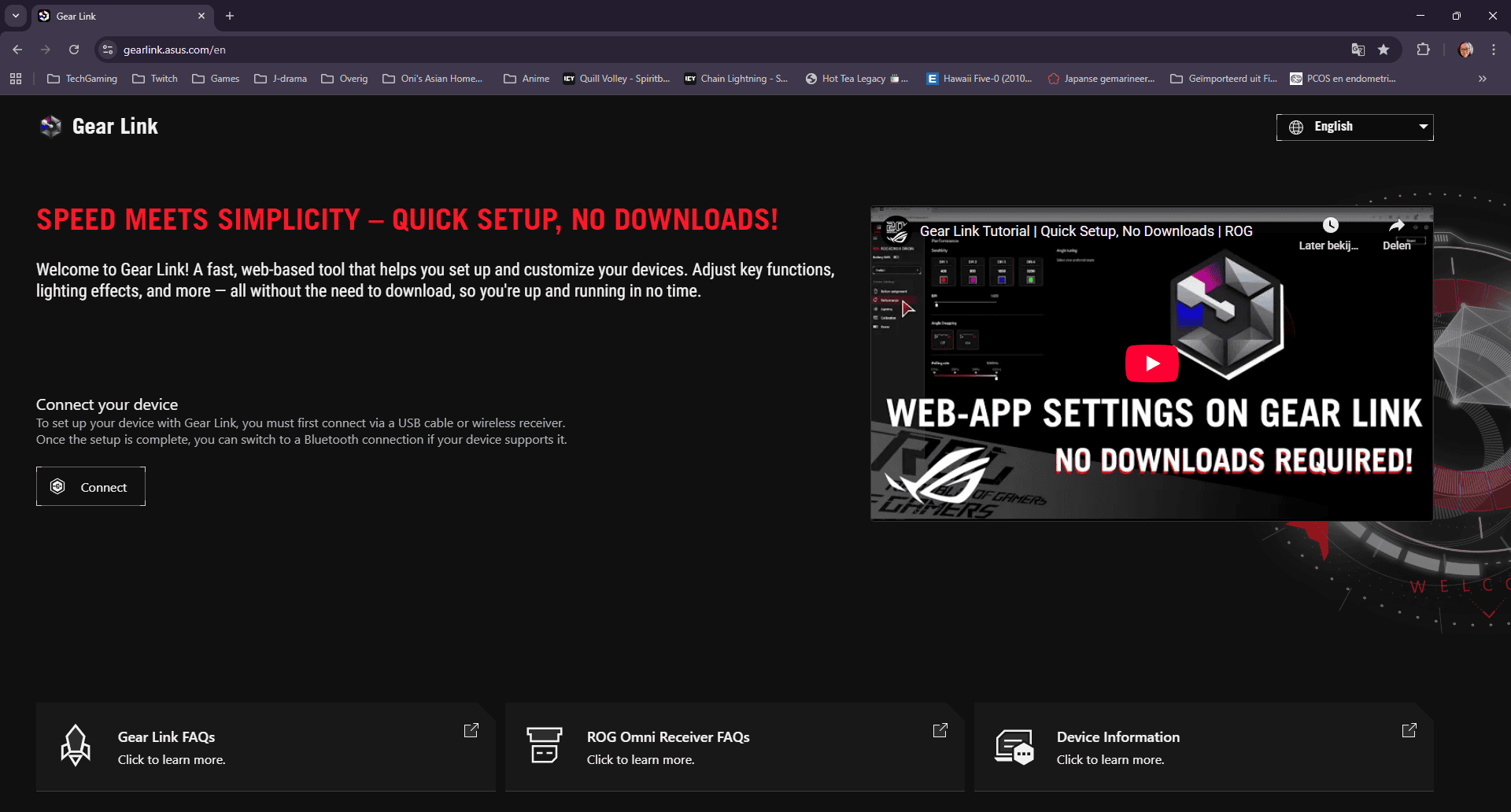The image size is (1511, 812).
Task: Open the tab search dropdown arrow
Action: [16, 16]
